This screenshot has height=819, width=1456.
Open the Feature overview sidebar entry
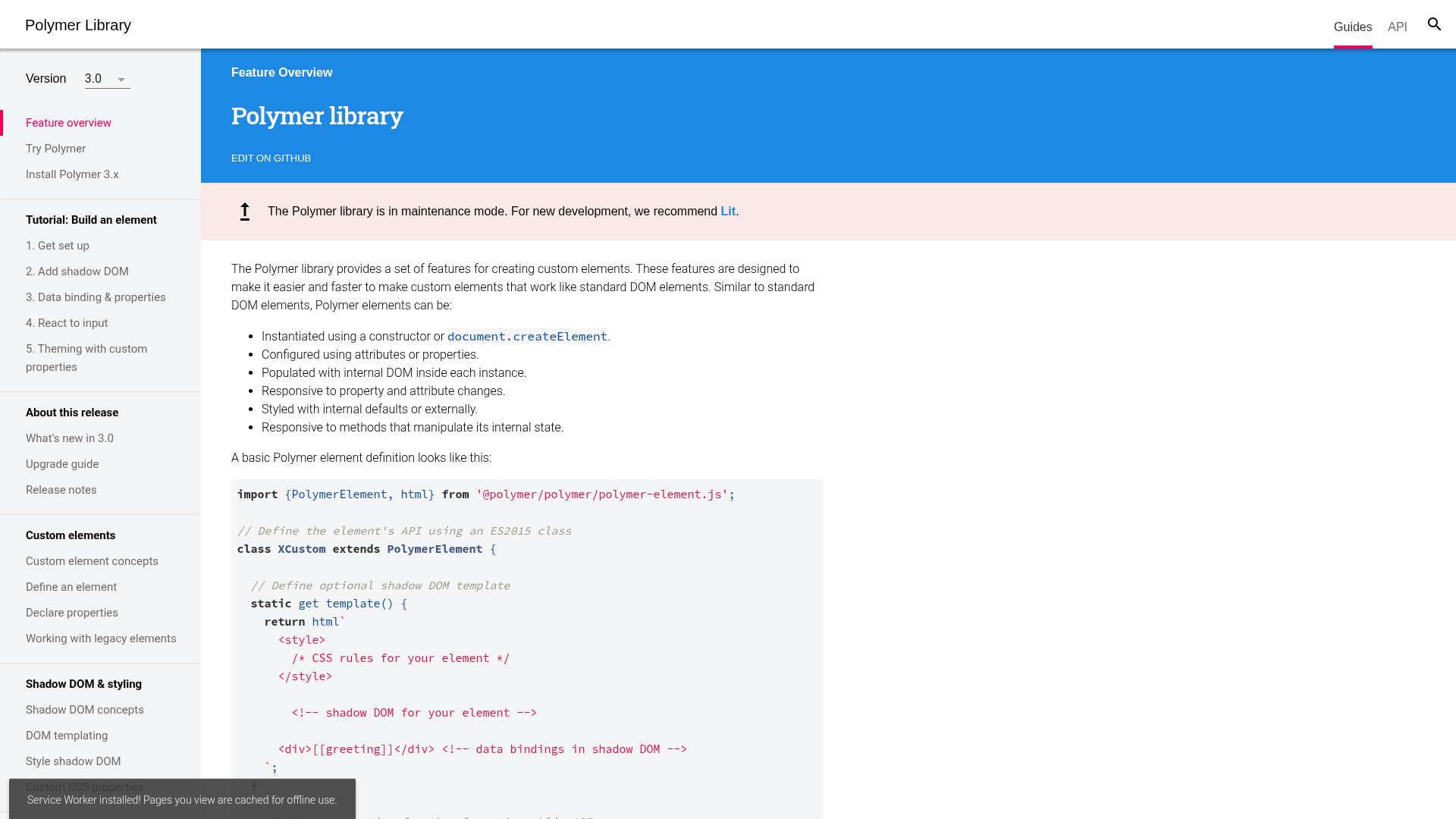pos(68,123)
